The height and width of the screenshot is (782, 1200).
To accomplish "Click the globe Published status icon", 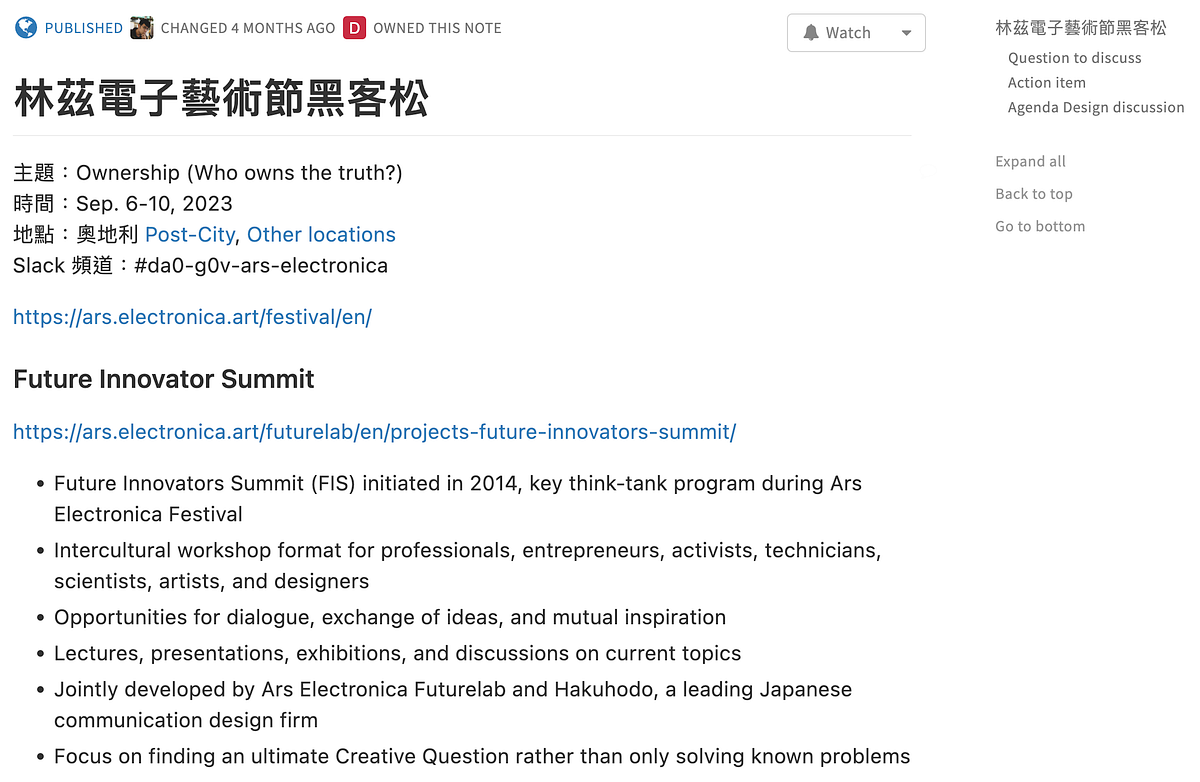I will 25,28.
